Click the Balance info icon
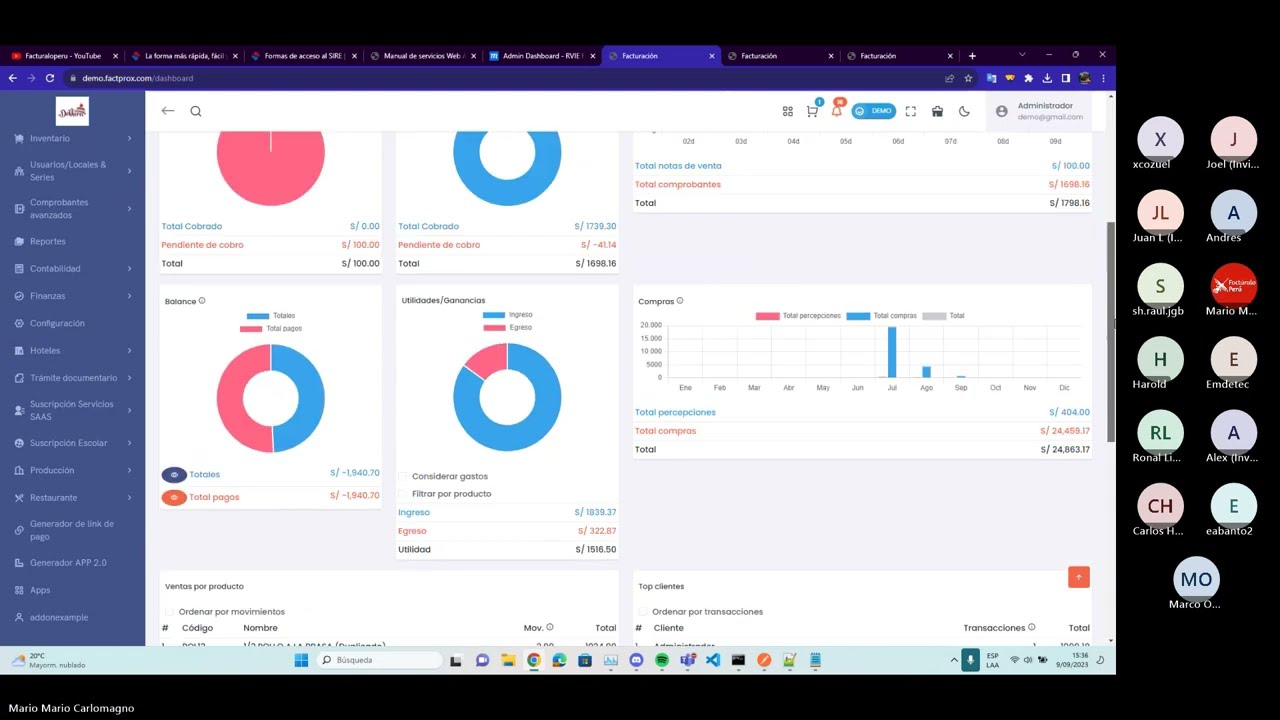 click(x=202, y=300)
